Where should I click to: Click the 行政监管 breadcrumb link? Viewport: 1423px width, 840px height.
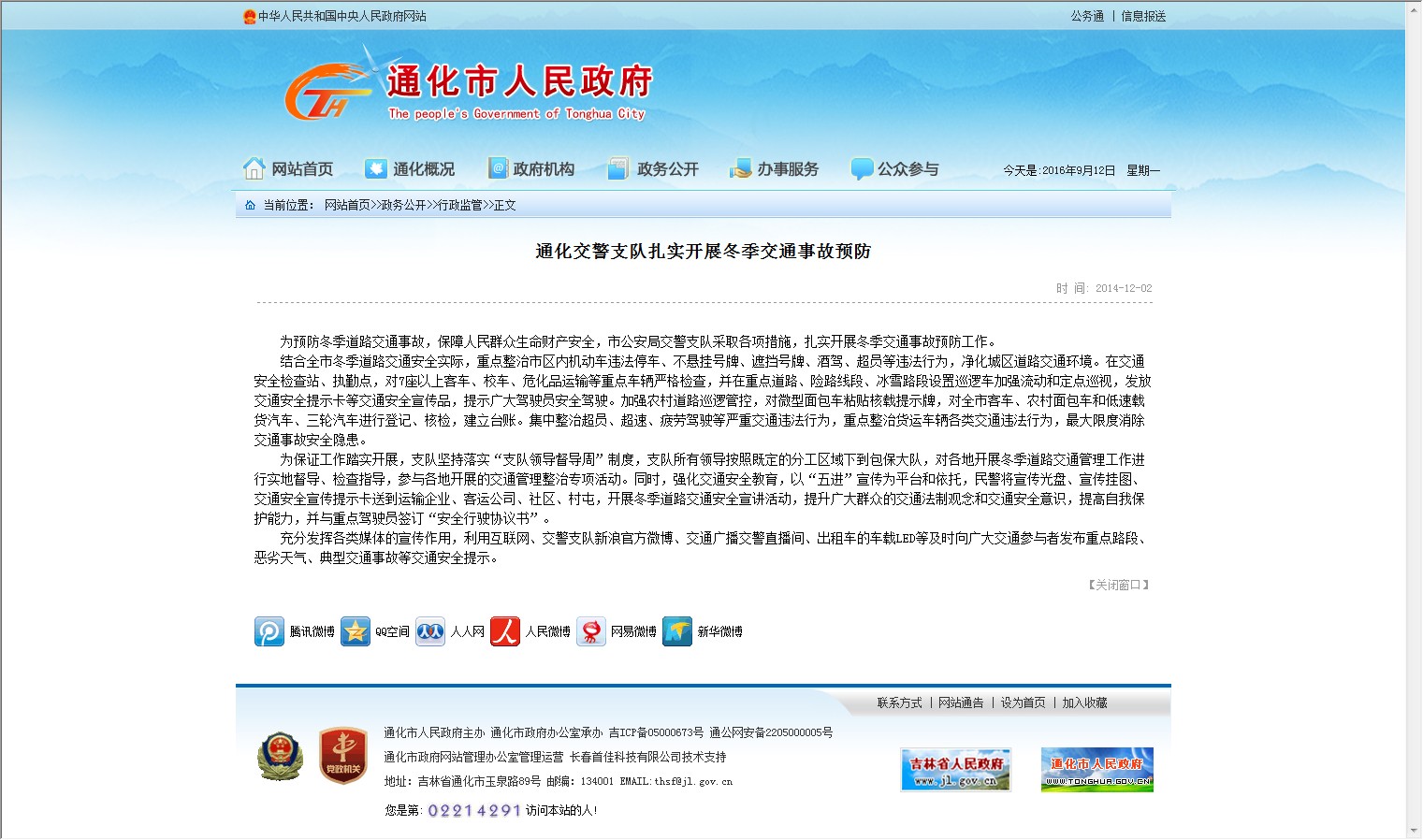[x=460, y=205]
